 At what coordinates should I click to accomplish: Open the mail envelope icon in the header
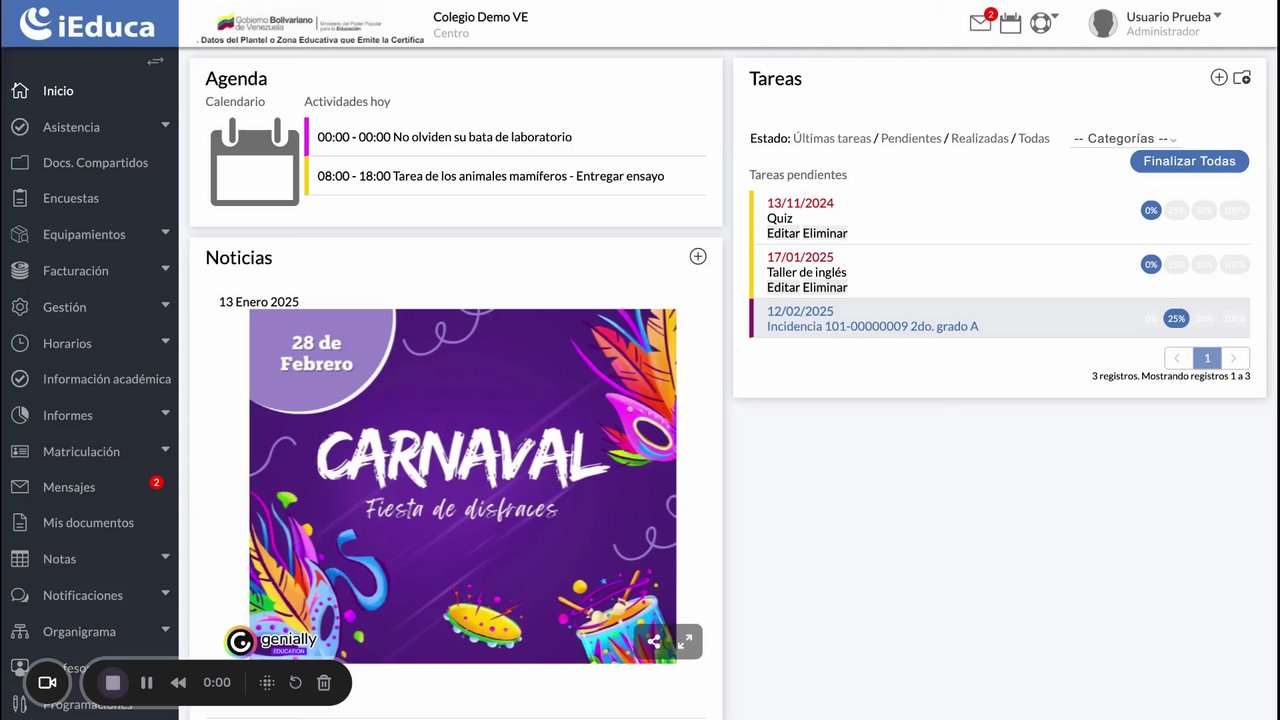980,23
